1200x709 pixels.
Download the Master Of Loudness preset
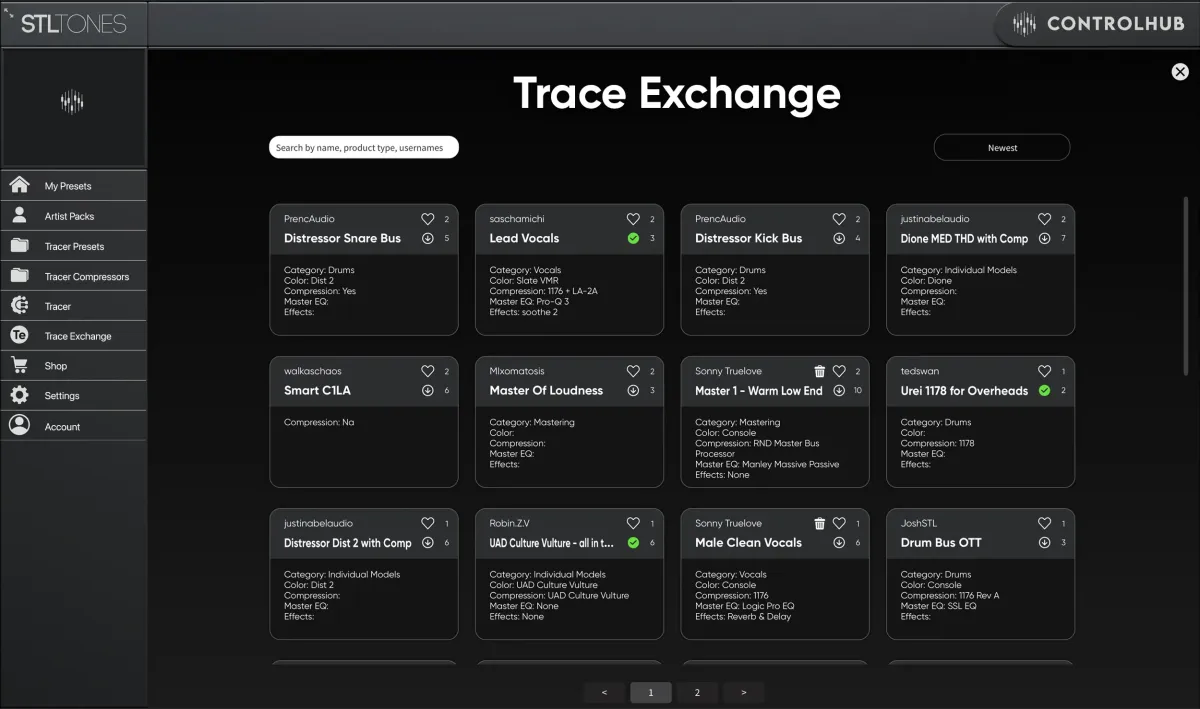pos(633,390)
